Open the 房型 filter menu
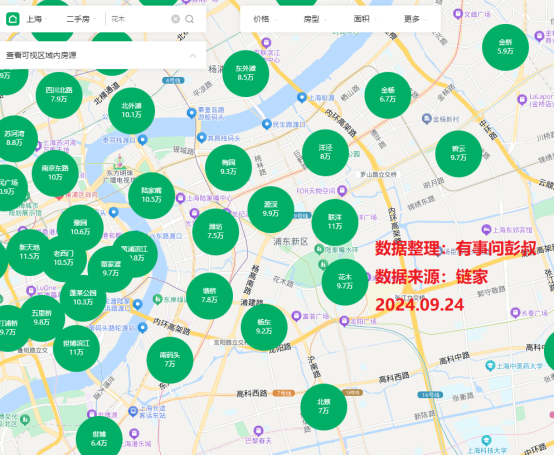 click(315, 19)
